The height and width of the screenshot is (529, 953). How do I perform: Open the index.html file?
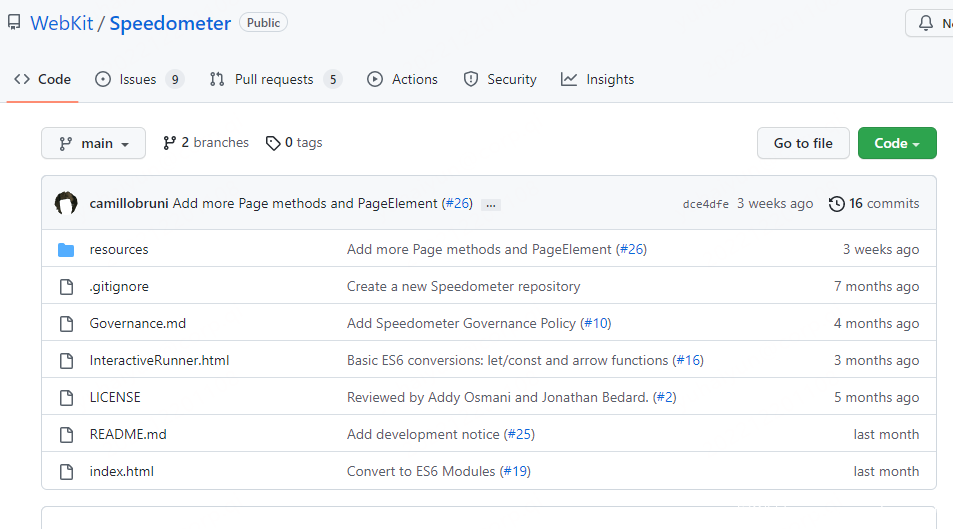point(122,471)
